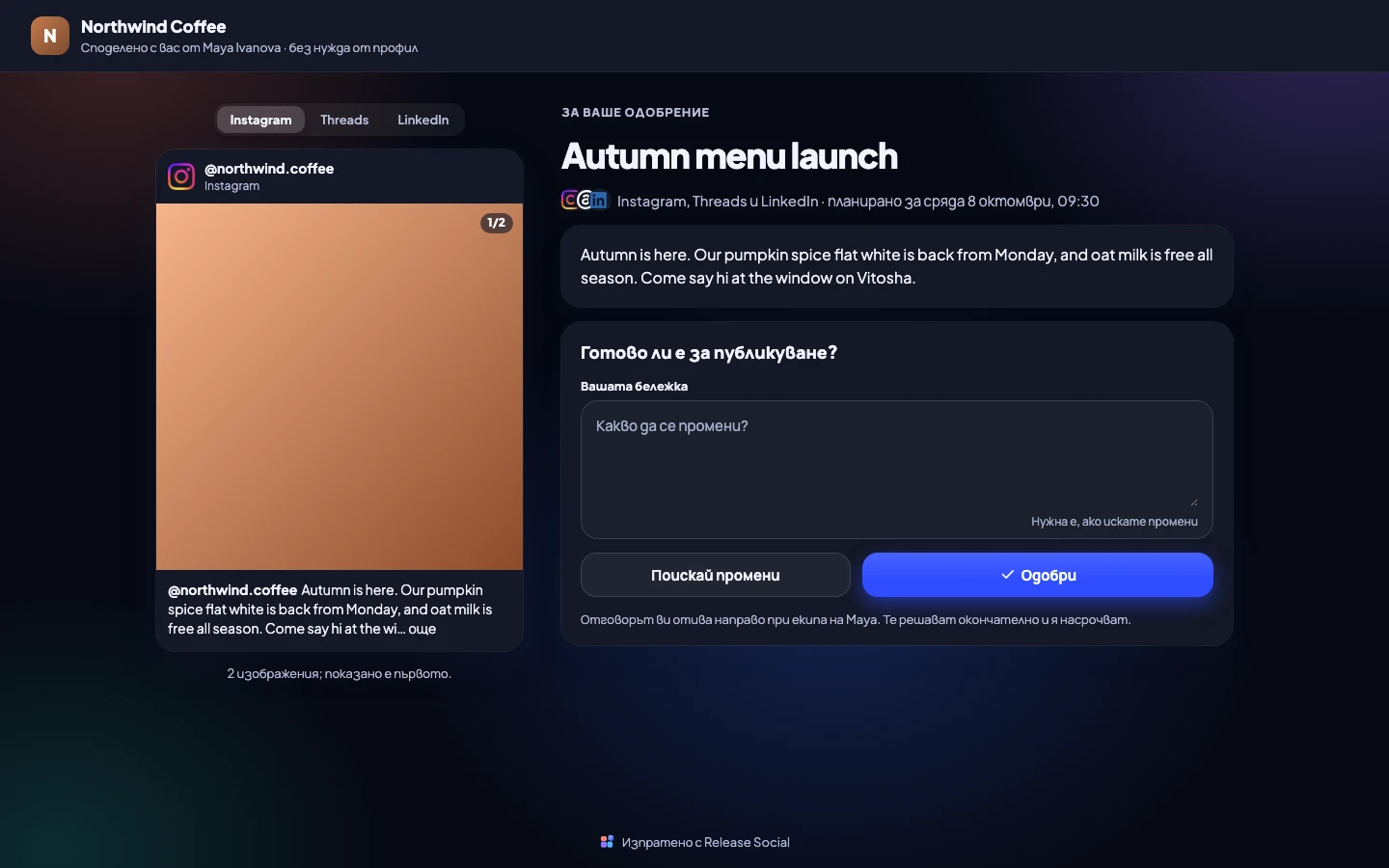Click the Northwind Coffee title text

153,26
